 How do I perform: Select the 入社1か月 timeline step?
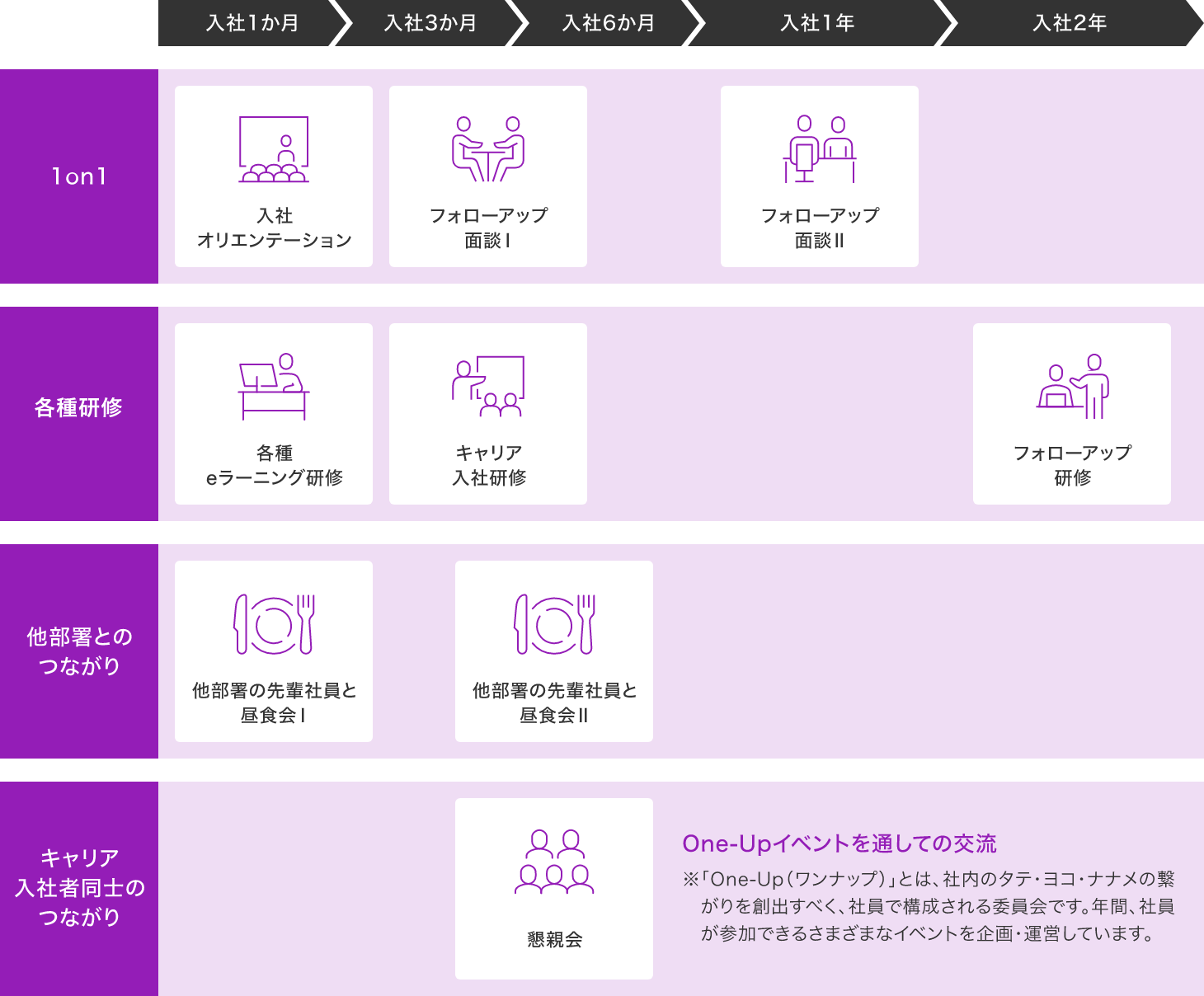253,23
